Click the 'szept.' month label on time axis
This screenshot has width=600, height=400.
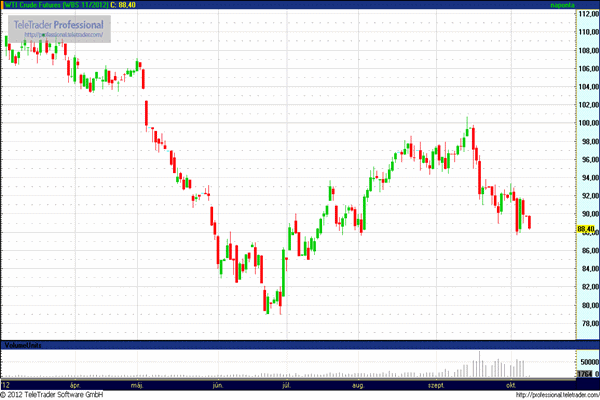436,384
